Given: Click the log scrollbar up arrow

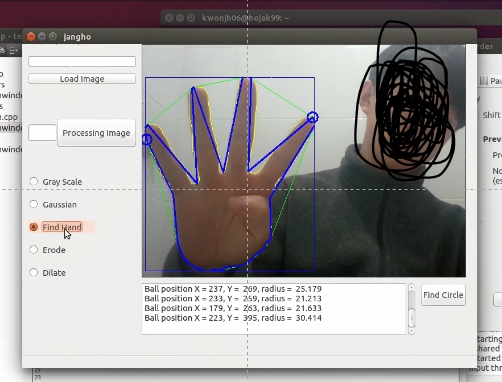Looking at the screenshot, I should [412, 287].
